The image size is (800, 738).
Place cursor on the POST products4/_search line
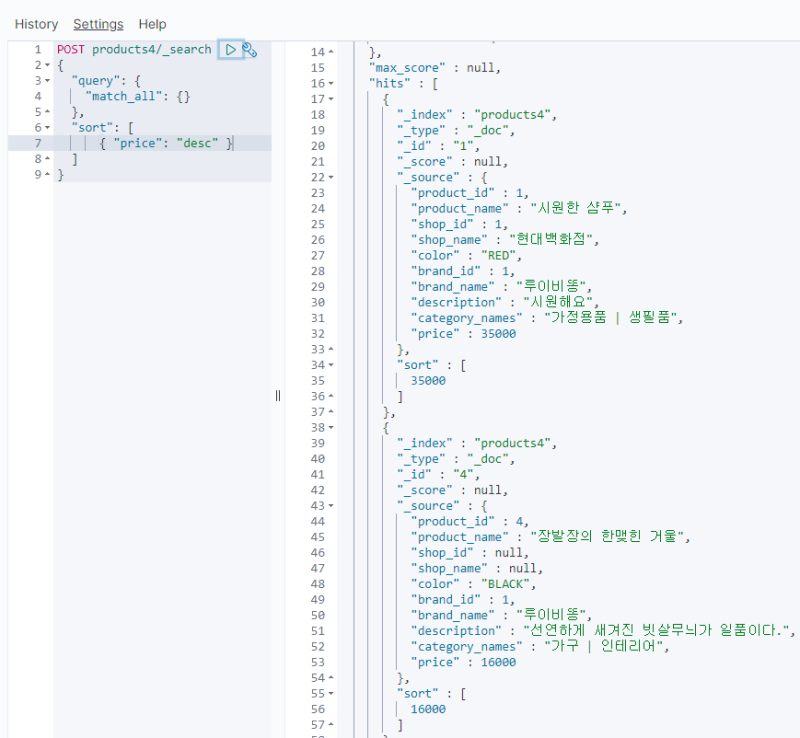coord(134,49)
